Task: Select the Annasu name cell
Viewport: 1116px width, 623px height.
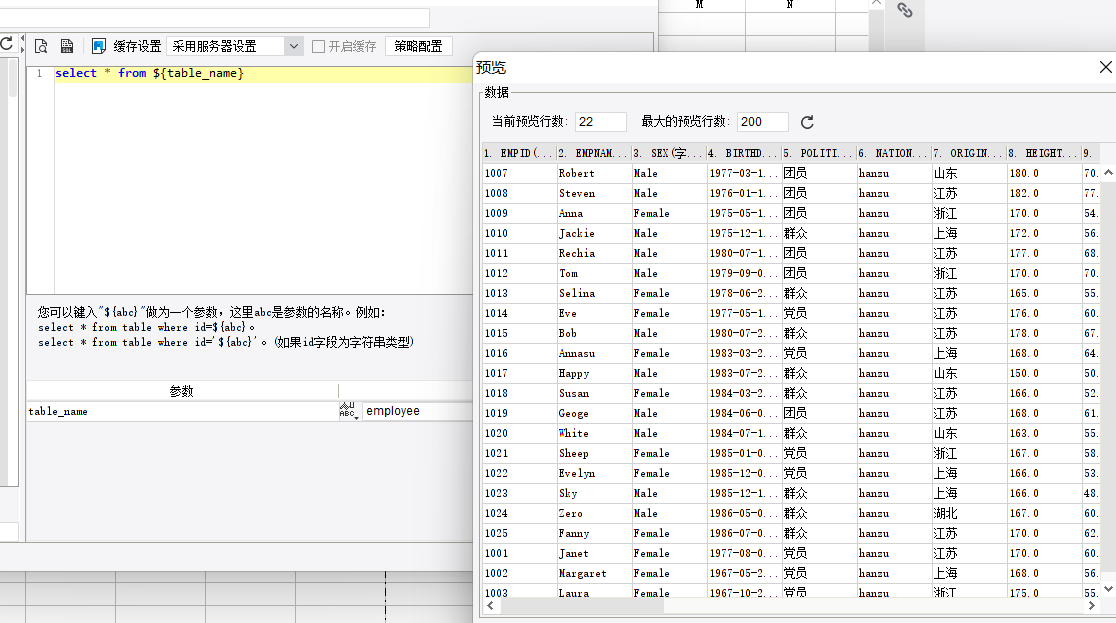Action: (594, 353)
